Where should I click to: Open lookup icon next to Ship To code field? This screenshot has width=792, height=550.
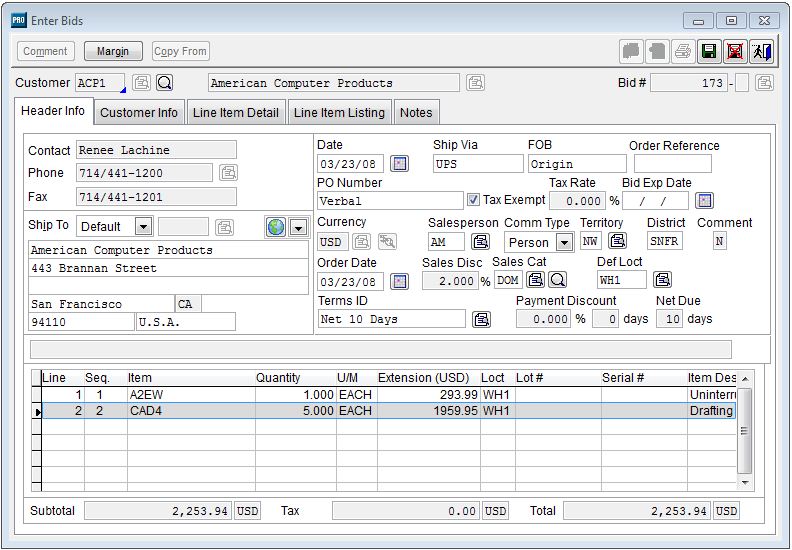pos(224,227)
